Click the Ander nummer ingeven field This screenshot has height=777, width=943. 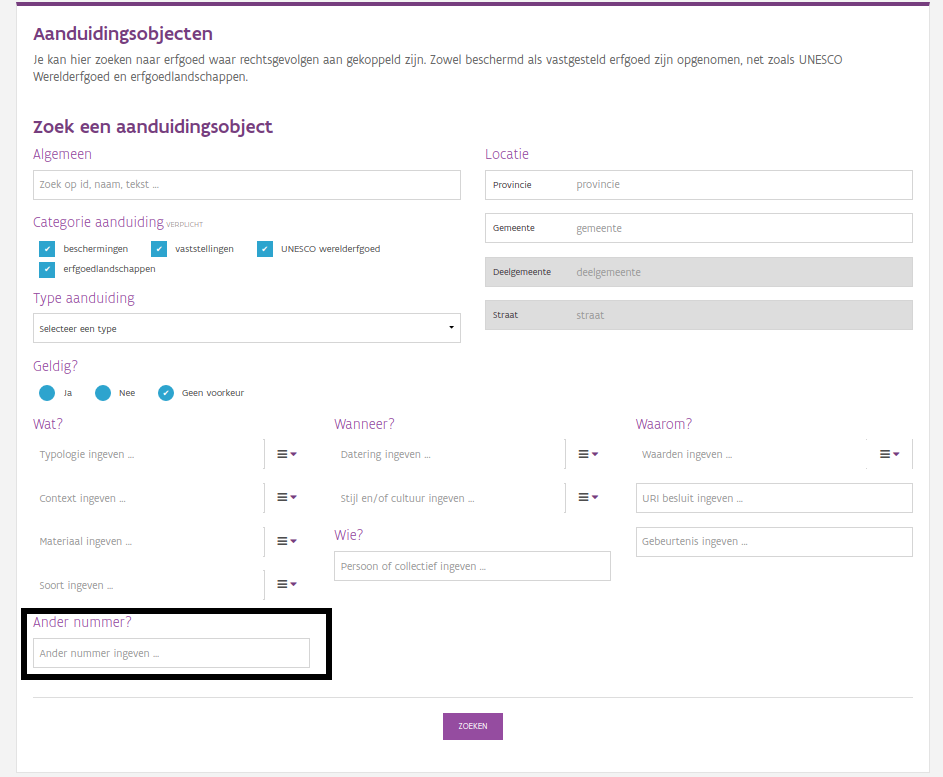click(x=171, y=653)
